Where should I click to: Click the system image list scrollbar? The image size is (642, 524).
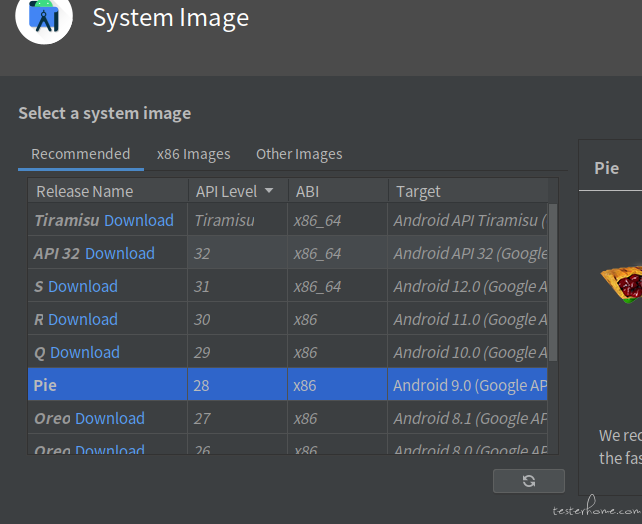point(553,282)
